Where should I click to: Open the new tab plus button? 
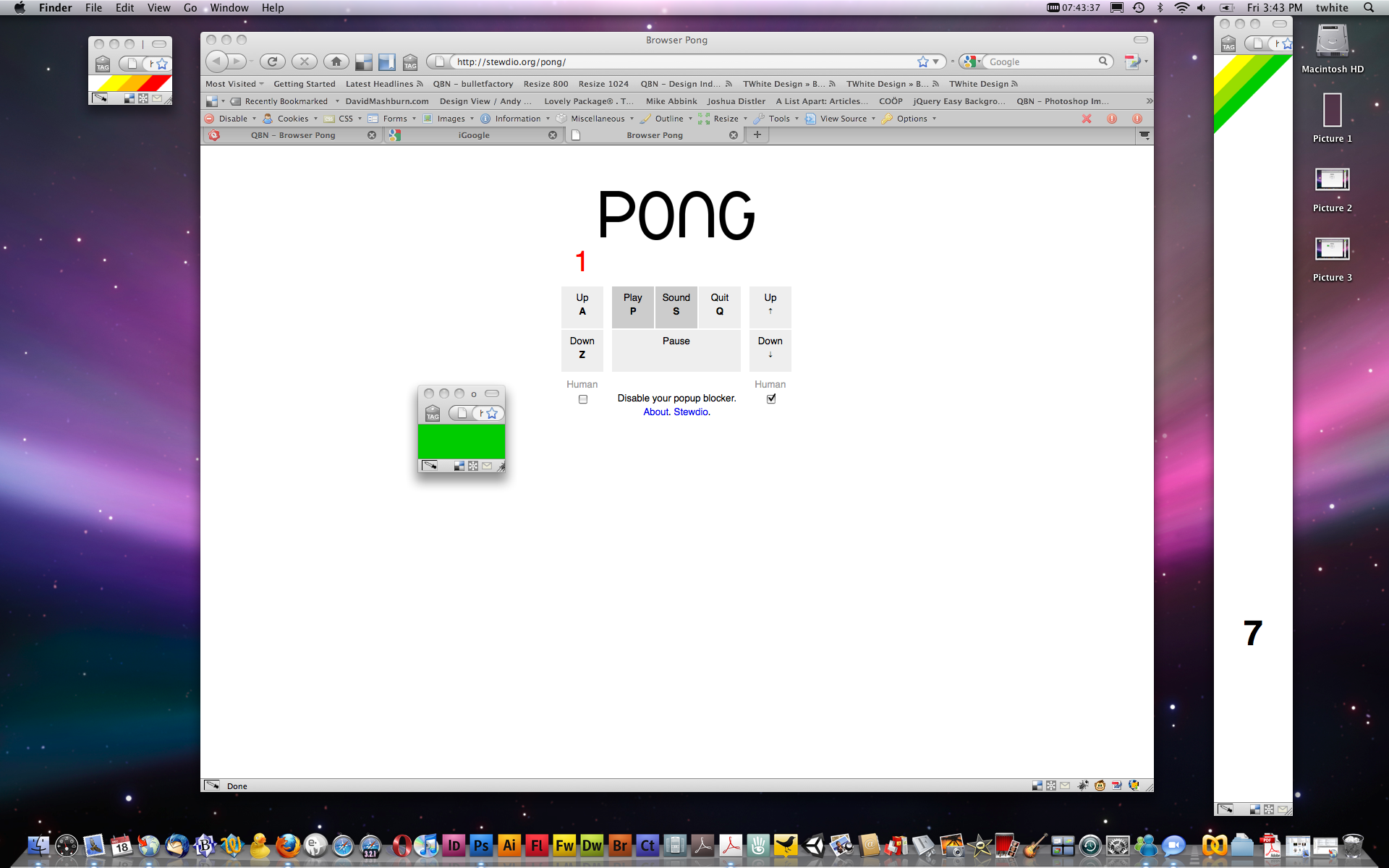(x=757, y=135)
